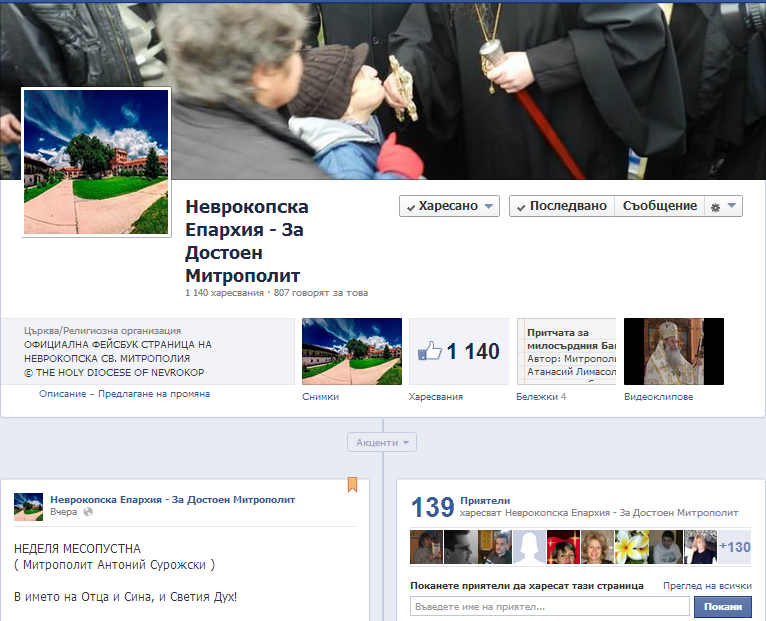This screenshot has height=621, width=766.
Task: Click the flower picture friend avatar
Action: 632,547
